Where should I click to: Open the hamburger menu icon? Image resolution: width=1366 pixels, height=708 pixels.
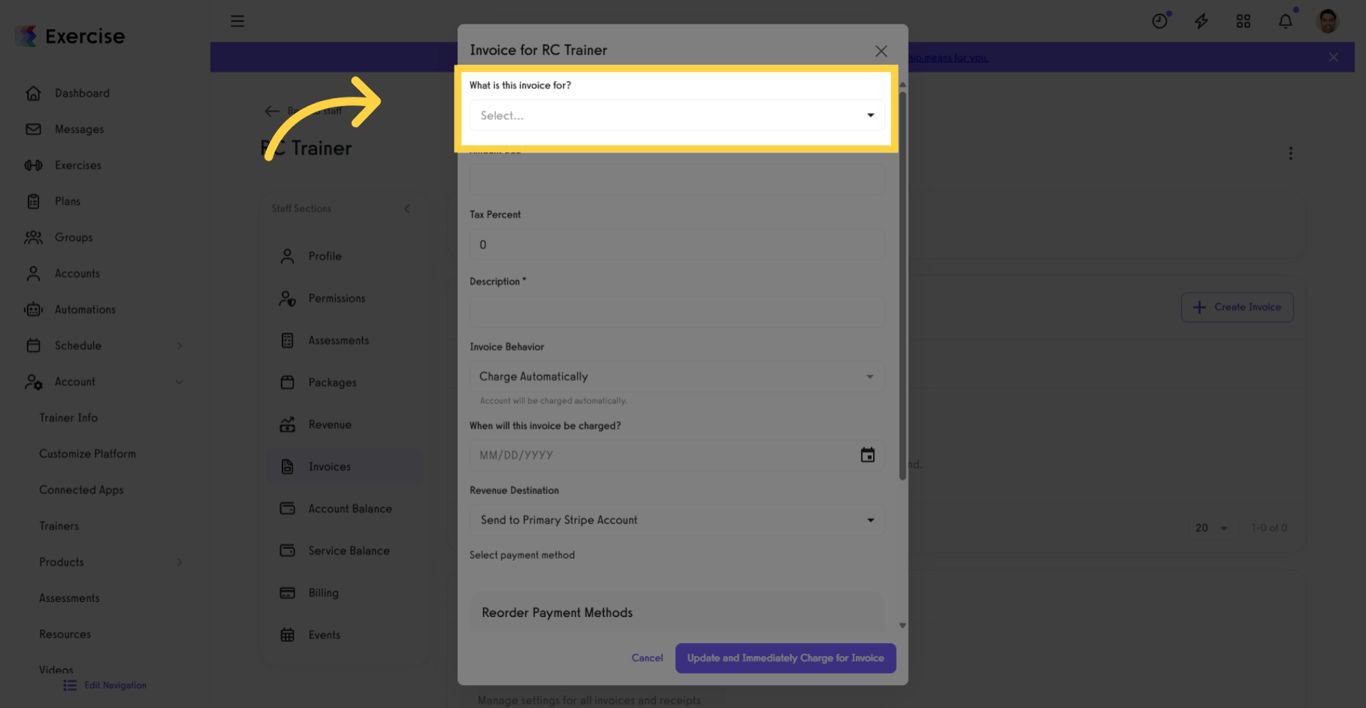[x=237, y=21]
